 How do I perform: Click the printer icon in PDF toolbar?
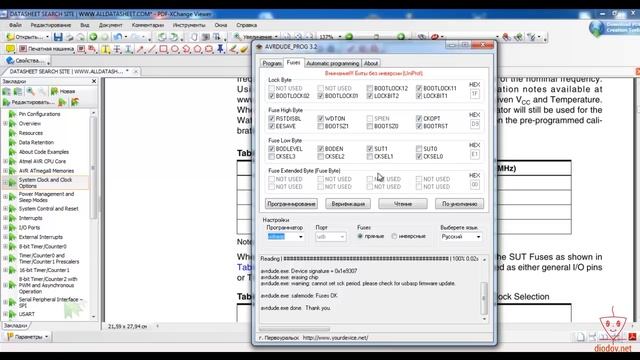coord(70,37)
